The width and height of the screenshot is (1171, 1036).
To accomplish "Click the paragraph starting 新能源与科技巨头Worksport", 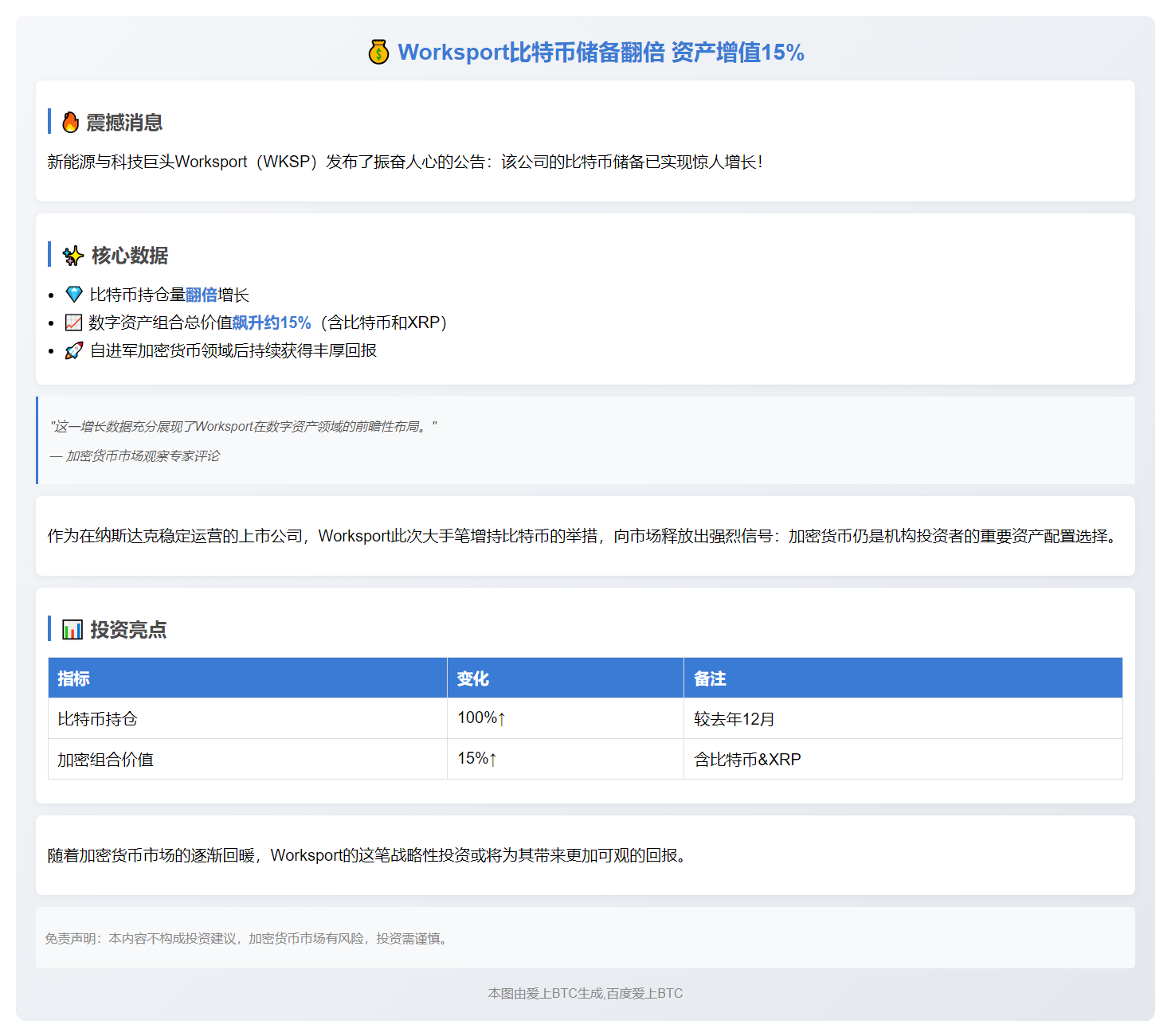I will pos(405,162).
